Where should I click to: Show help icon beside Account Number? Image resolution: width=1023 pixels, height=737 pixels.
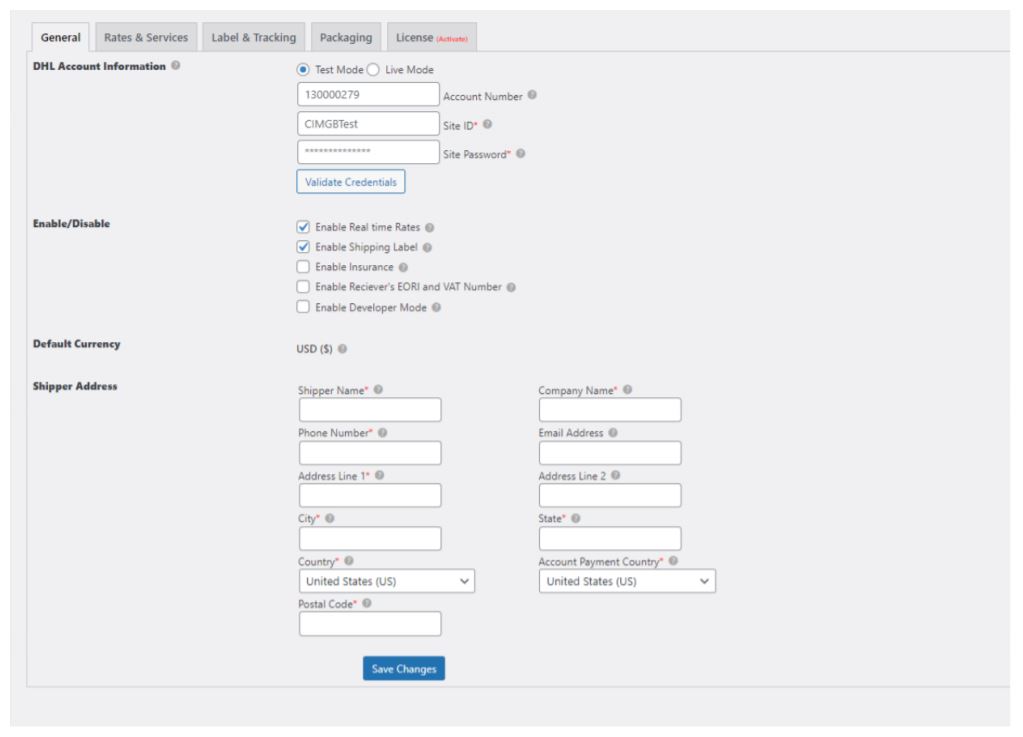(x=532, y=95)
